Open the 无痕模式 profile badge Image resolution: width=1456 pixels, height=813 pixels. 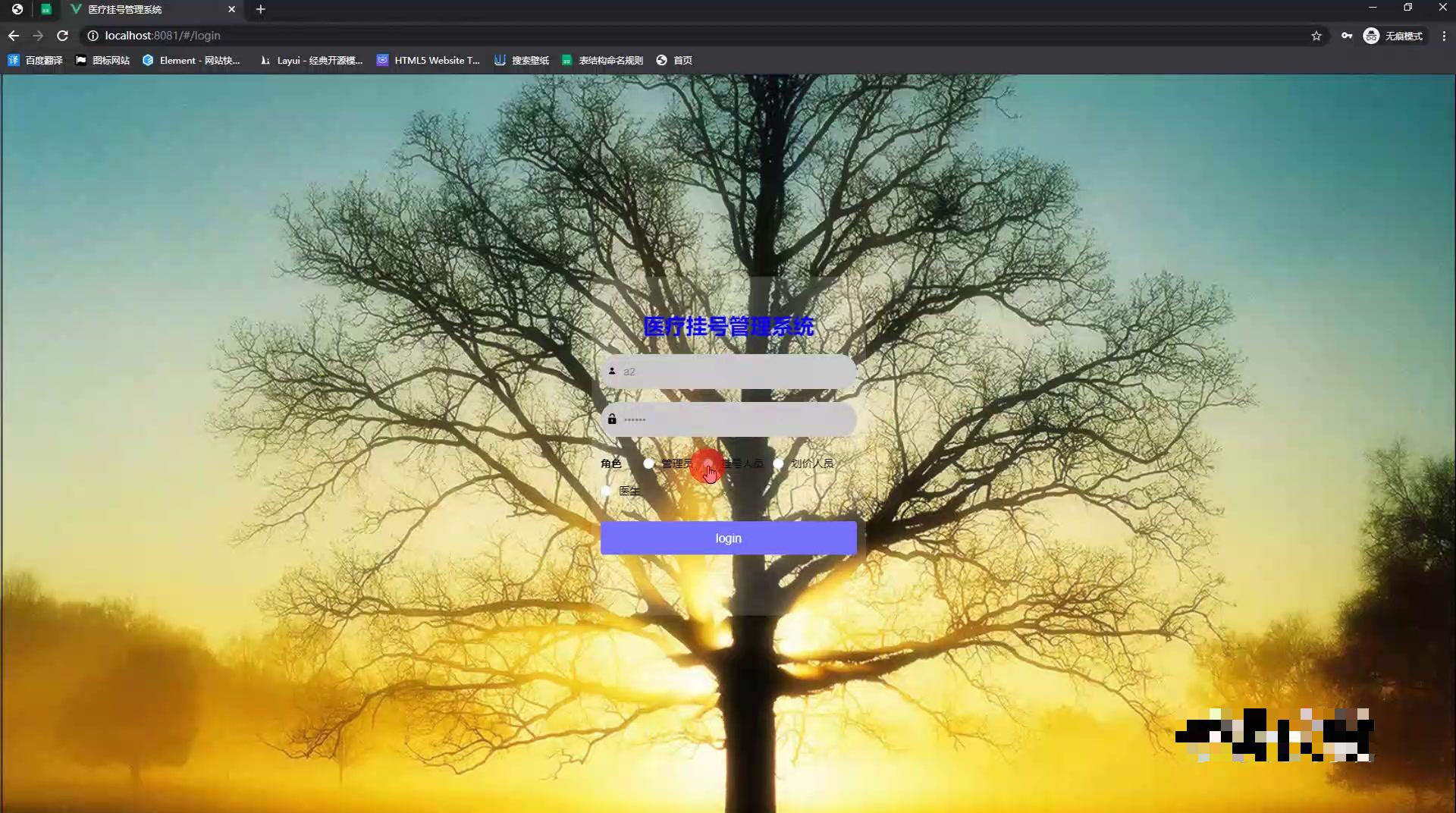click(x=1395, y=36)
